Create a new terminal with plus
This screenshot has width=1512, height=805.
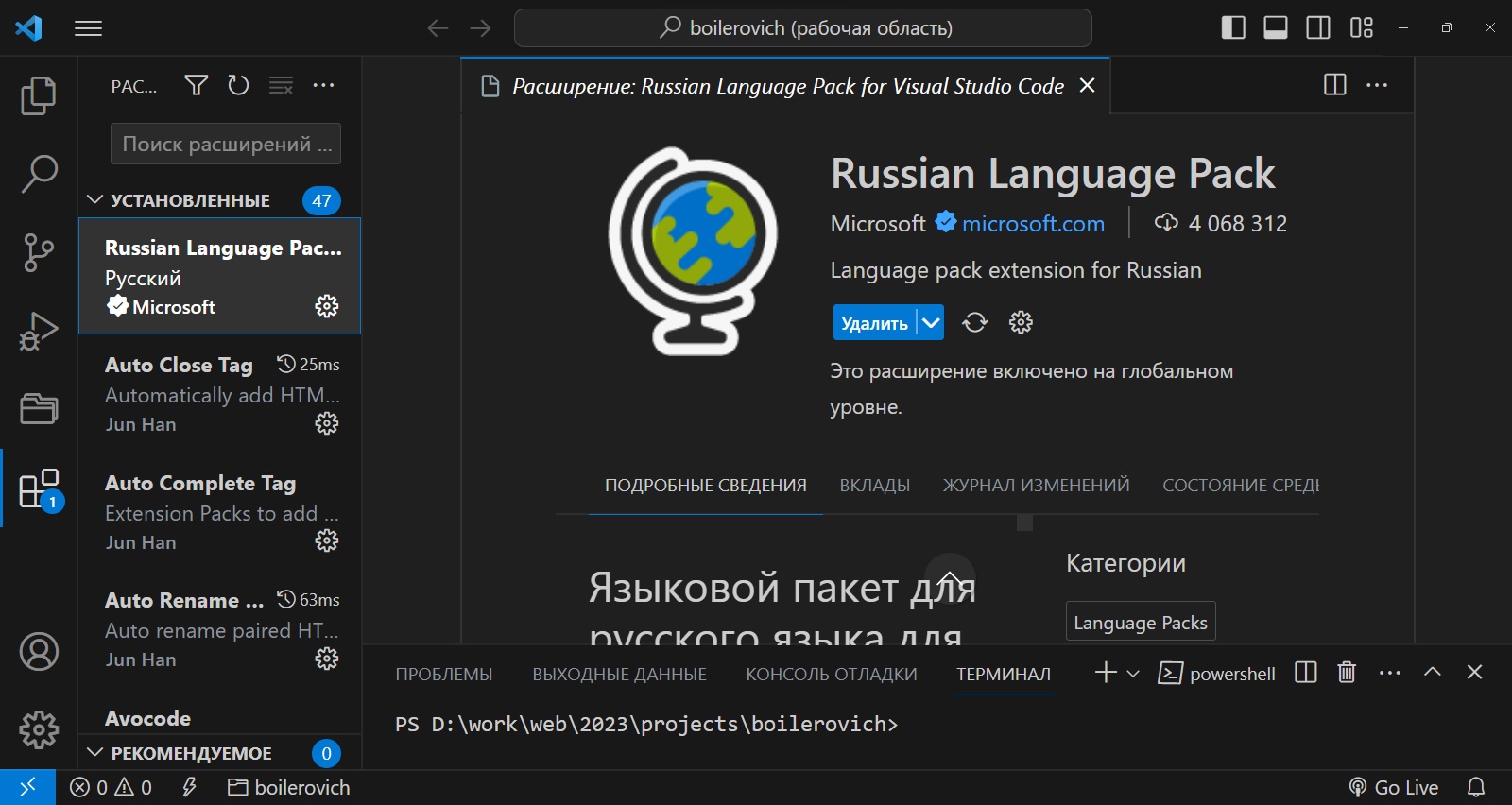pos(1106,673)
